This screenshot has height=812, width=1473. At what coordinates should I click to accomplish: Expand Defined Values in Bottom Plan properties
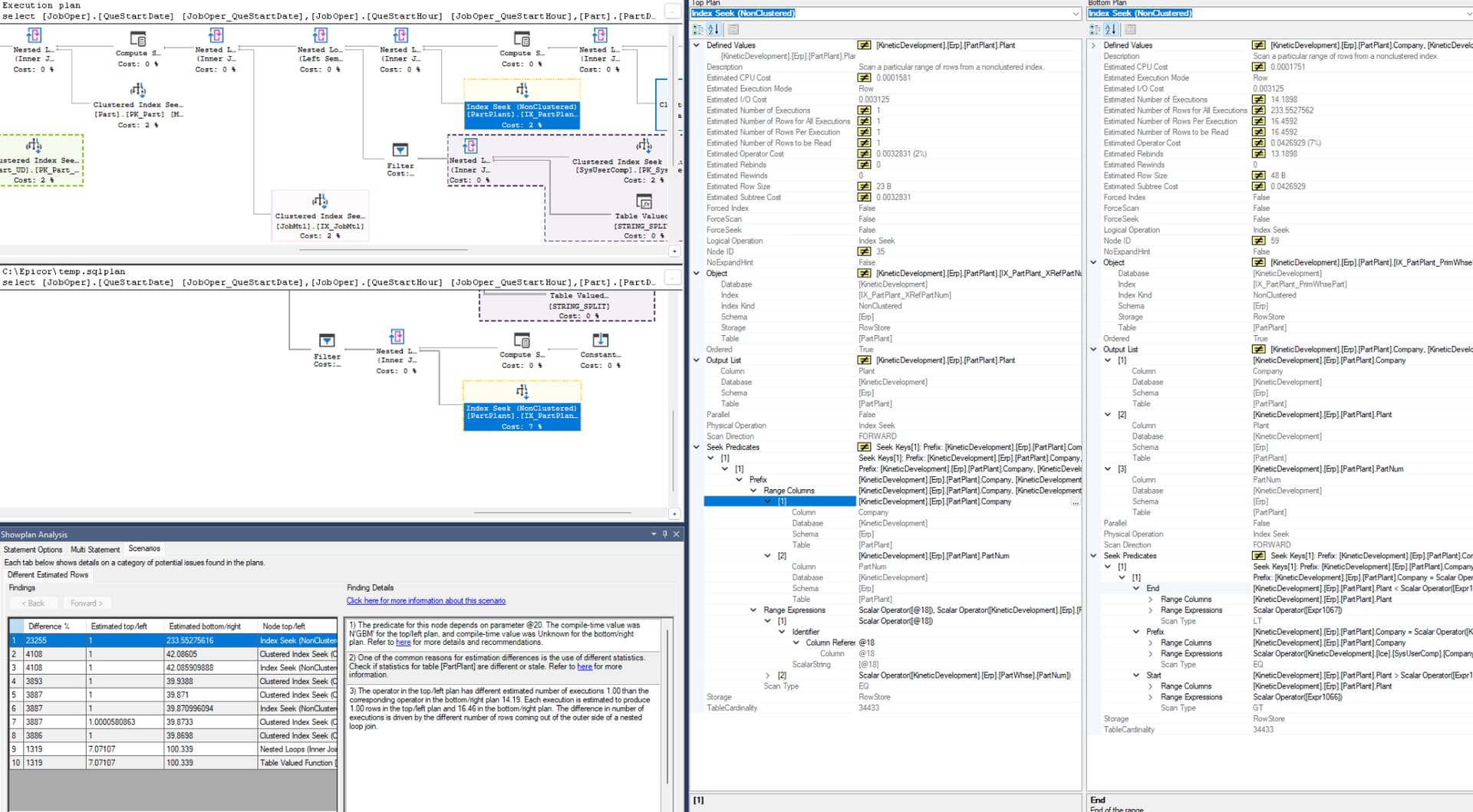pos(1093,45)
